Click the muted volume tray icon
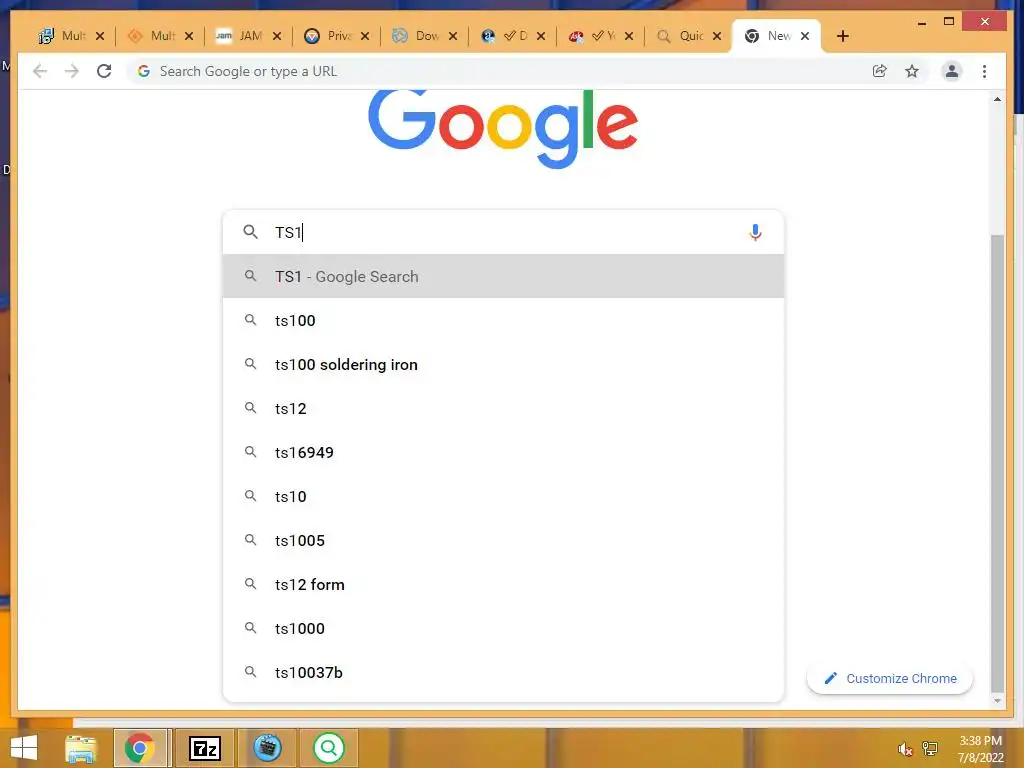Image resolution: width=1024 pixels, height=768 pixels. pyautogui.click(x=905, y=749)
